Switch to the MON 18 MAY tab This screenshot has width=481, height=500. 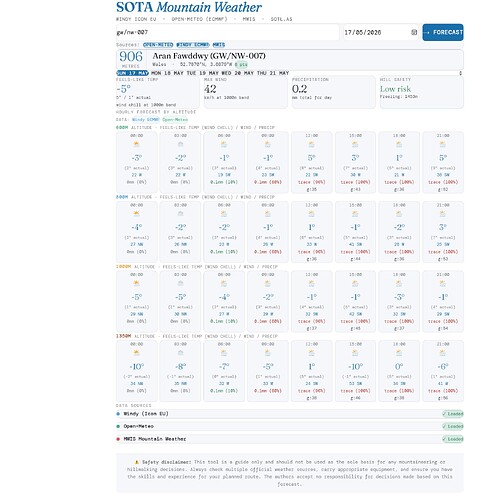(168, 73)
